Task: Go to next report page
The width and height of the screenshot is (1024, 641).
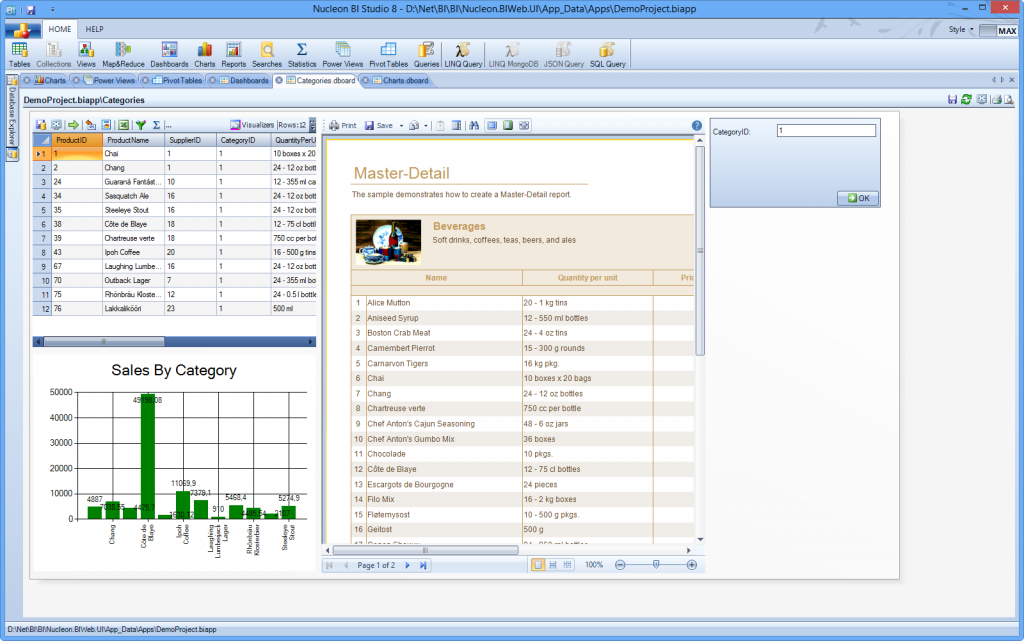Action: pyautogui.click(x=407, y=565)
